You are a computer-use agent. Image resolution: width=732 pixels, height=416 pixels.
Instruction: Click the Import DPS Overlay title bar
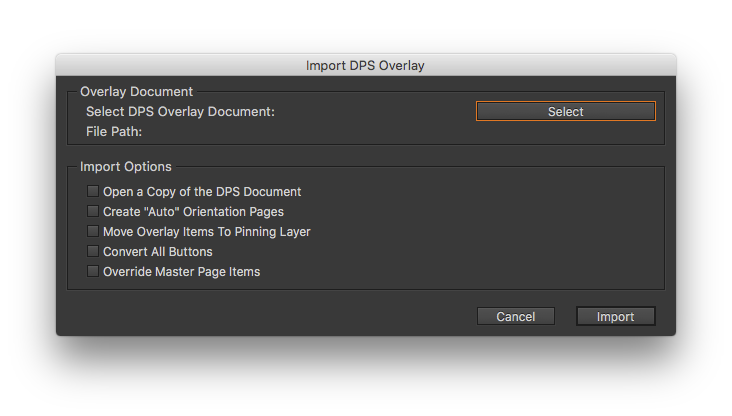366,65
